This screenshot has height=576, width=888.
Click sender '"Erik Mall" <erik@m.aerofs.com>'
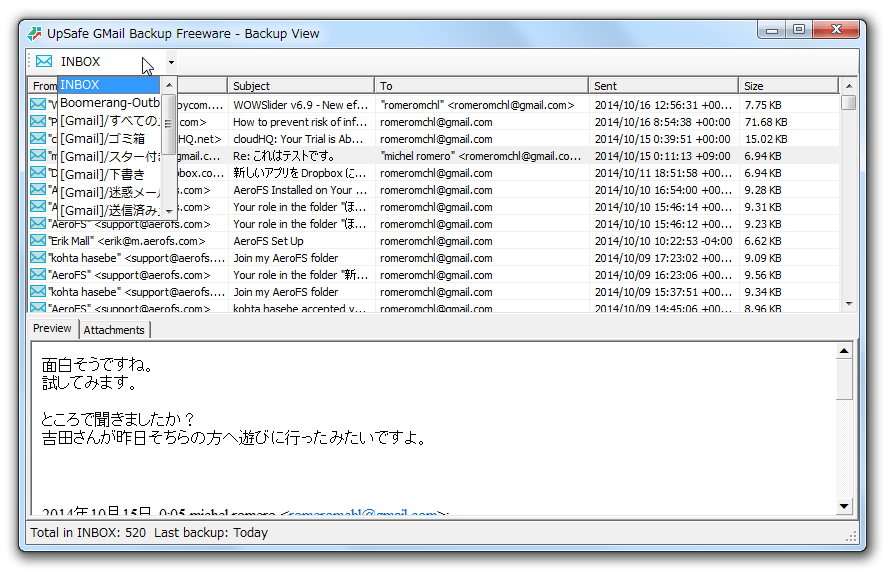click(x=127, y=241)
